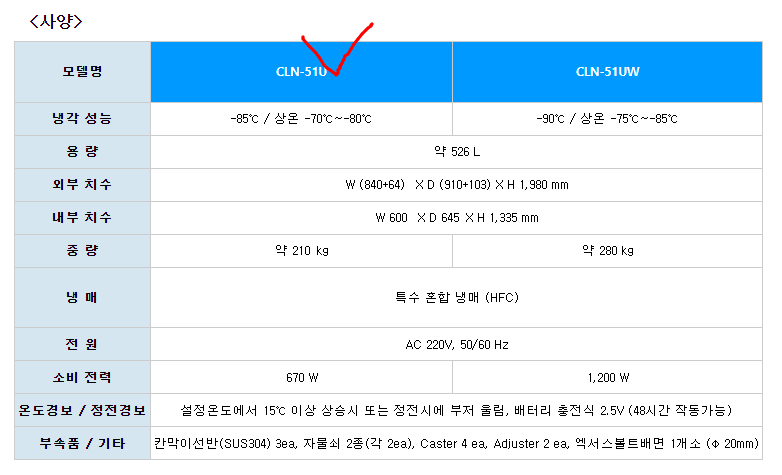Screen dimensions: 782x475
Task: Select the 약 210 kg weight cell
Action: [x=300, y=250]
